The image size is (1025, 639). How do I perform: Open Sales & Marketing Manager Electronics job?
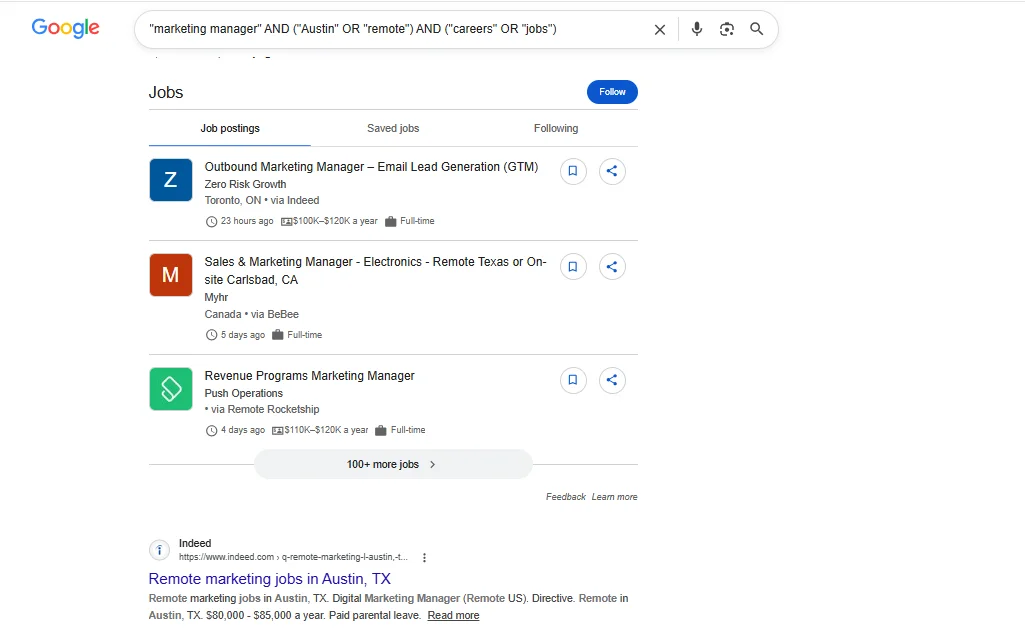click(375, 270)
